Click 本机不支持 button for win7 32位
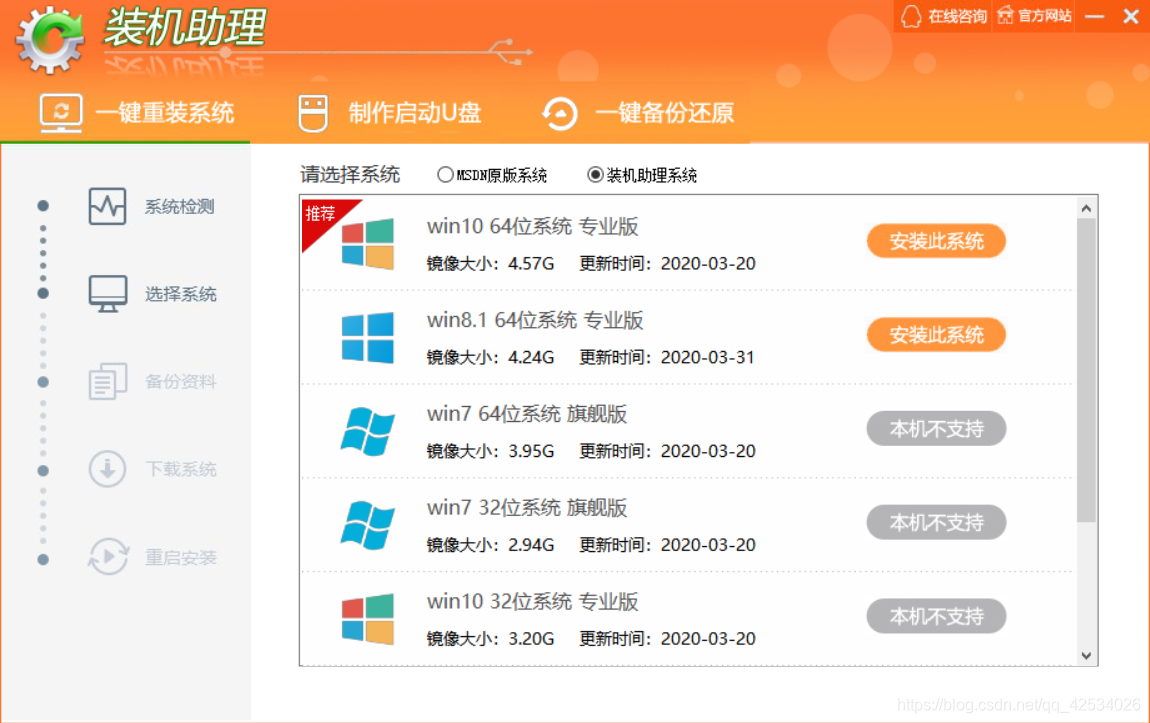 click(936, 523)
